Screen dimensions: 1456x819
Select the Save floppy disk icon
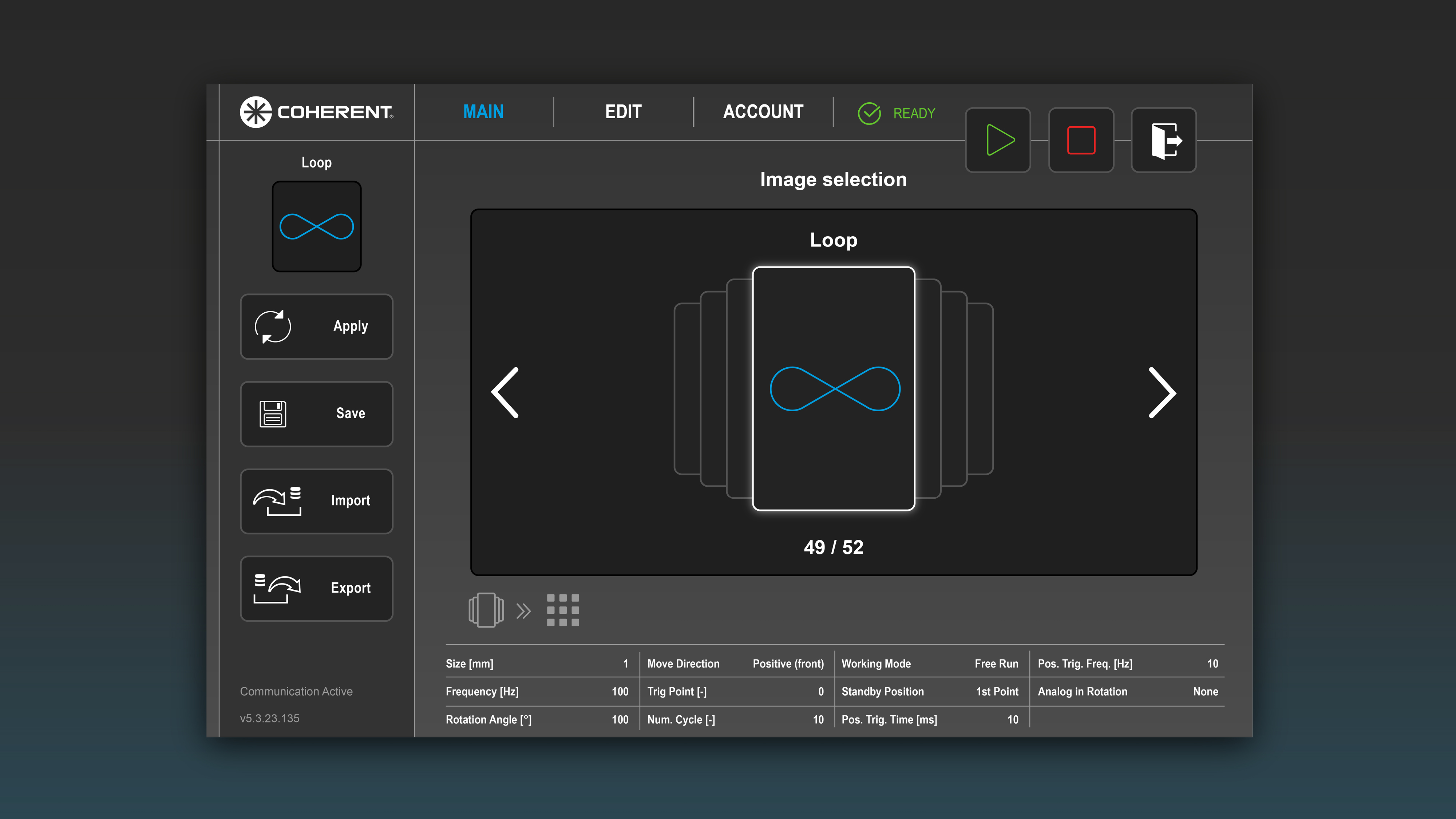pyautogui.click(x=274, y=414)
